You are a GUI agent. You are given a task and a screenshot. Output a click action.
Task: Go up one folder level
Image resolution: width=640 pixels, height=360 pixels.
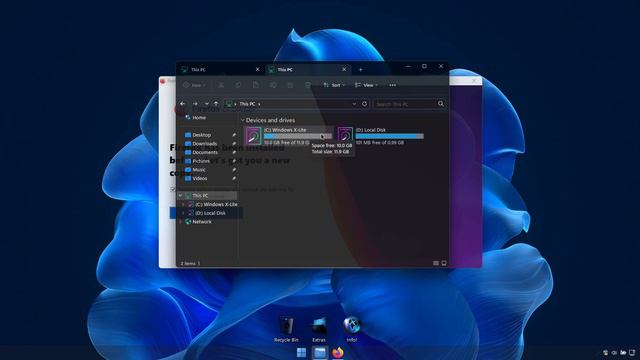coord(216,104)
